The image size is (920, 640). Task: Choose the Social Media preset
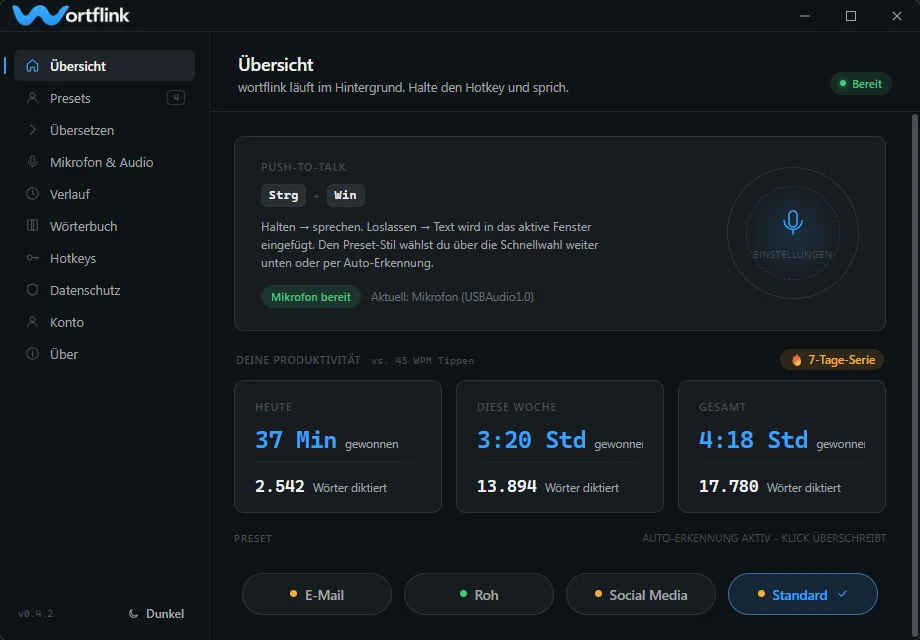640,594
